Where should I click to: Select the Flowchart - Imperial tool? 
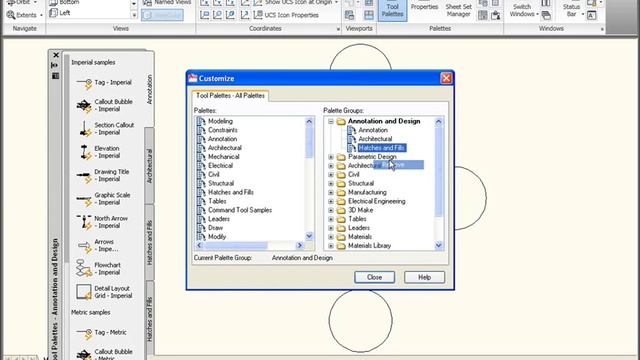pyautogui.click(x=98, y=268)
